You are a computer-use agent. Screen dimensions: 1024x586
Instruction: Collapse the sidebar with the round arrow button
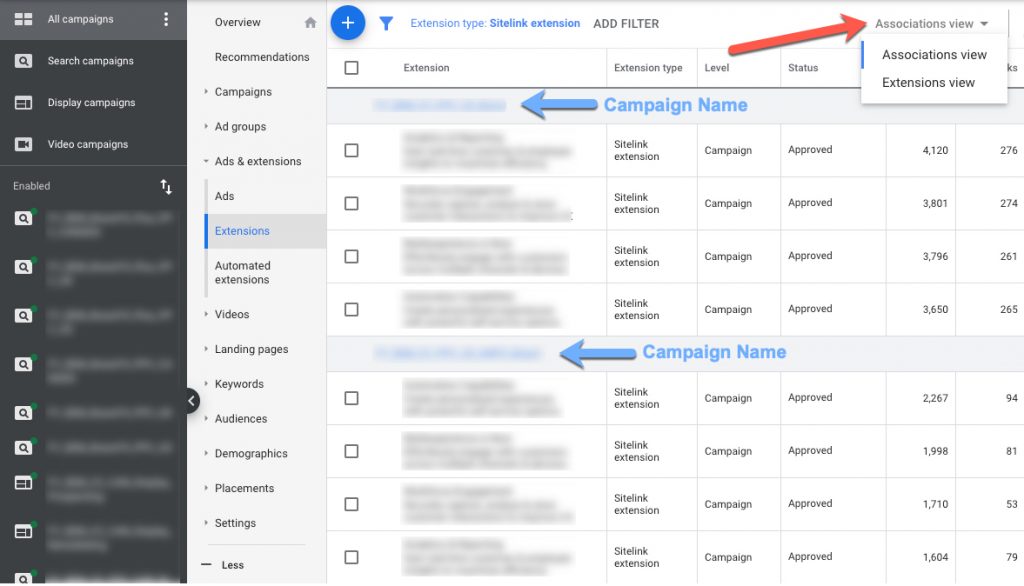(190, 400)
